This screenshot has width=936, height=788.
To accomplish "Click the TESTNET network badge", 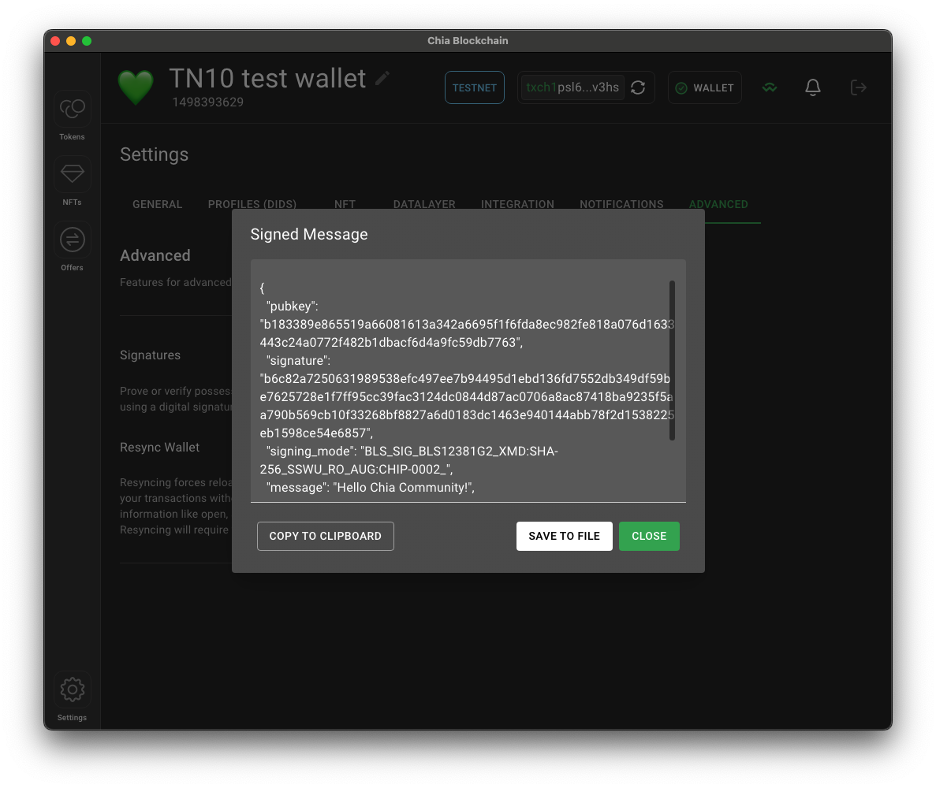I will tap(475, 88).
